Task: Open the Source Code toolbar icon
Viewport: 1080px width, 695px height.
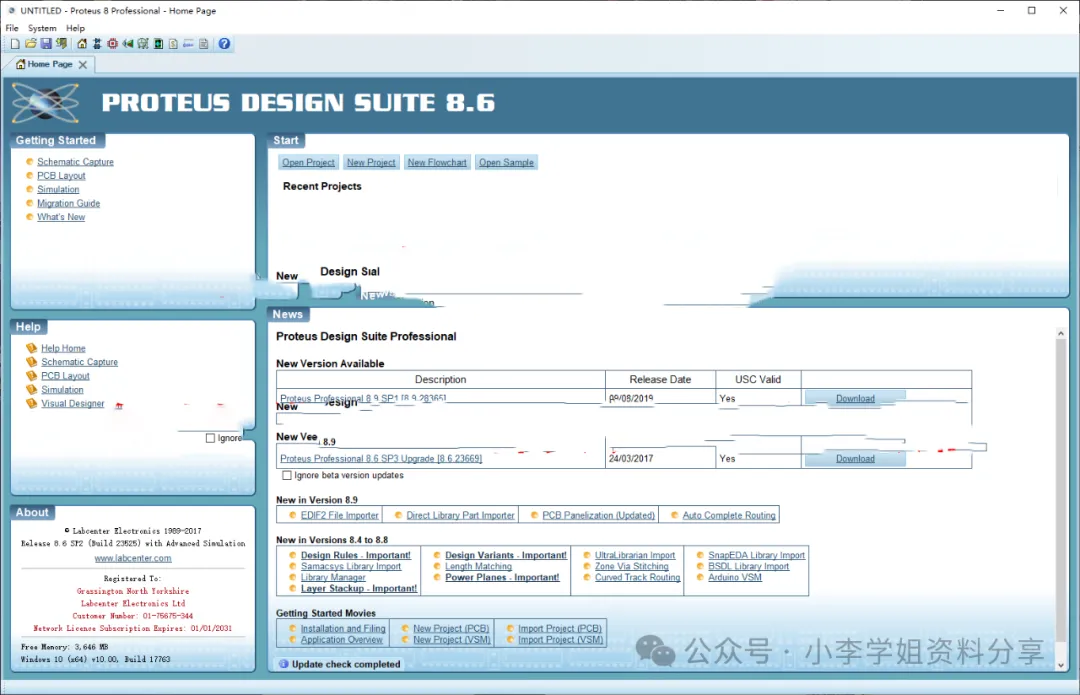Action: [188, 43]
